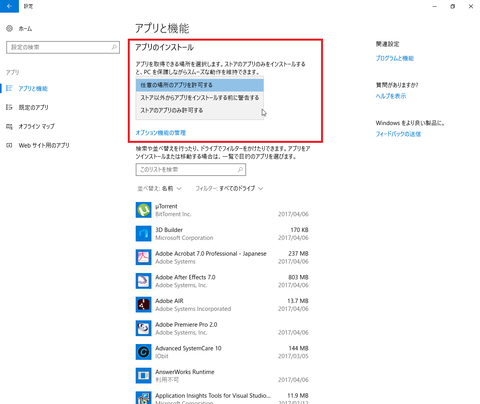The height and width of the screenshot is (404, 480).
Task: Click the AnswerWorks Runtime icon
Action: 143,376
